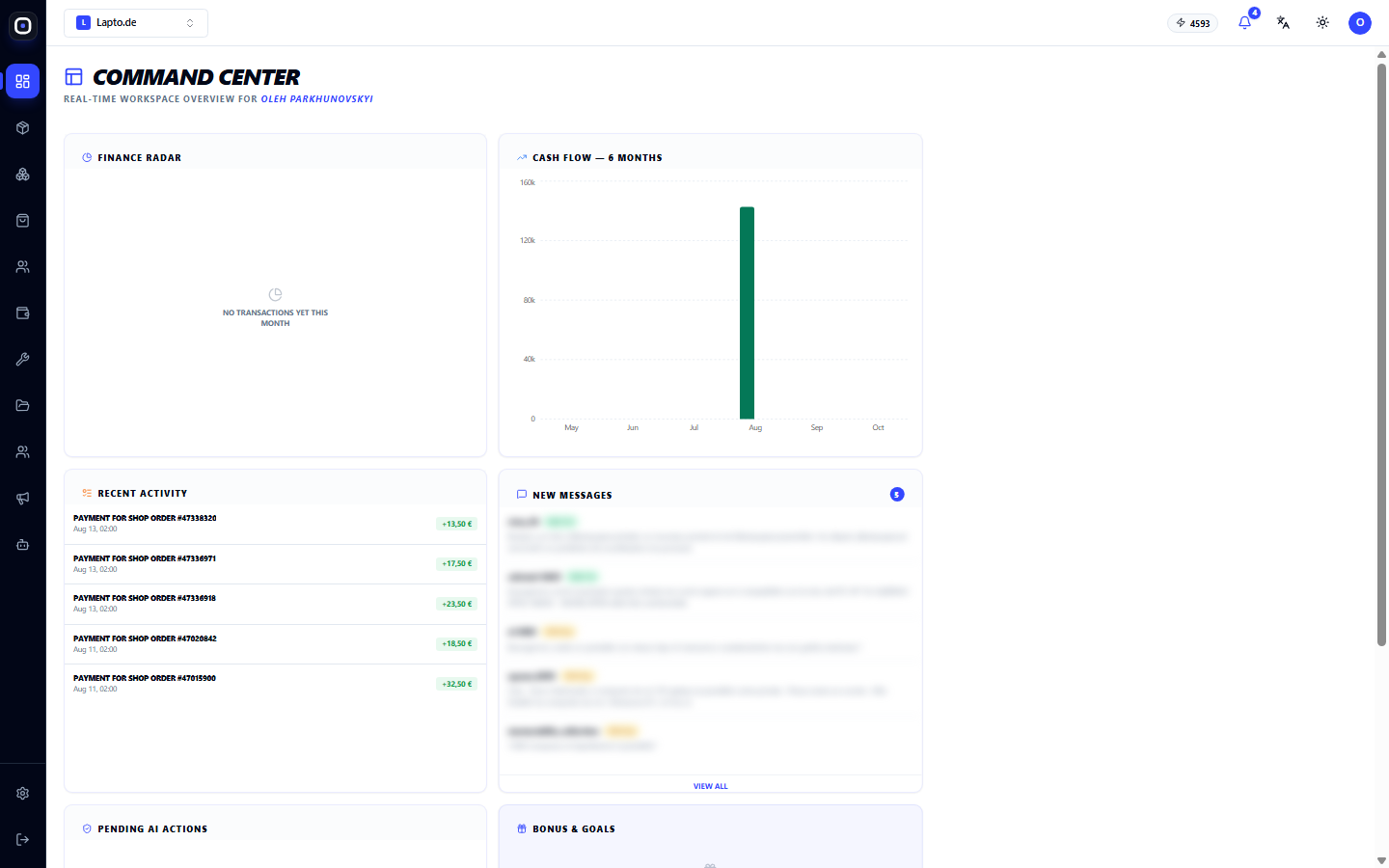
Task: Toggle the light/dark theme sun icon
Action: point(1322,22)
